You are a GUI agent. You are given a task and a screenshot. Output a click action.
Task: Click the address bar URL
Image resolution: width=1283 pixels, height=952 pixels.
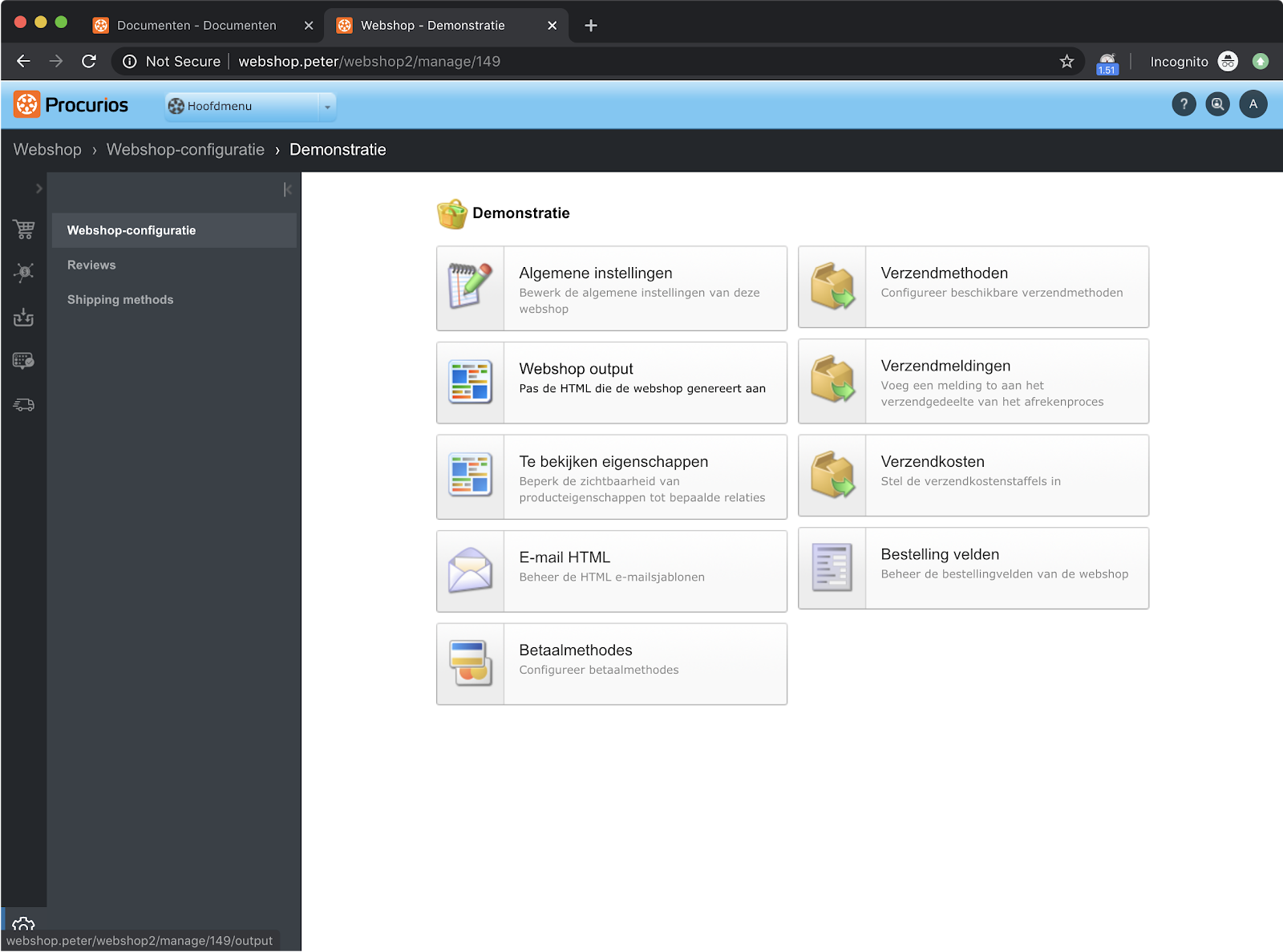369,62
